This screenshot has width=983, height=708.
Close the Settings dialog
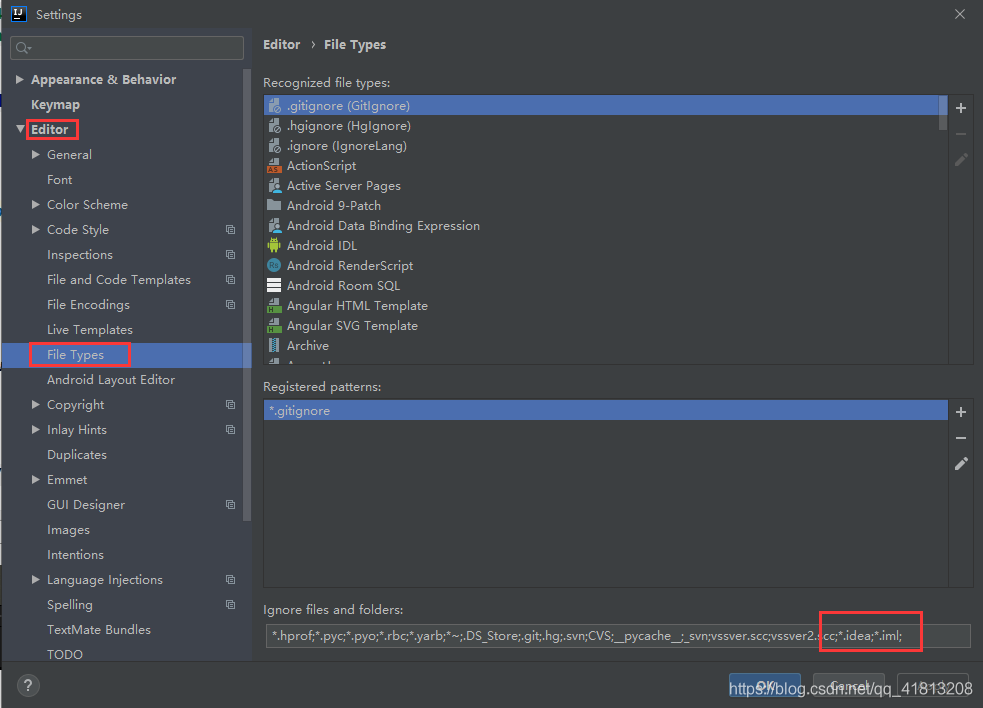[x=959, y=14]
